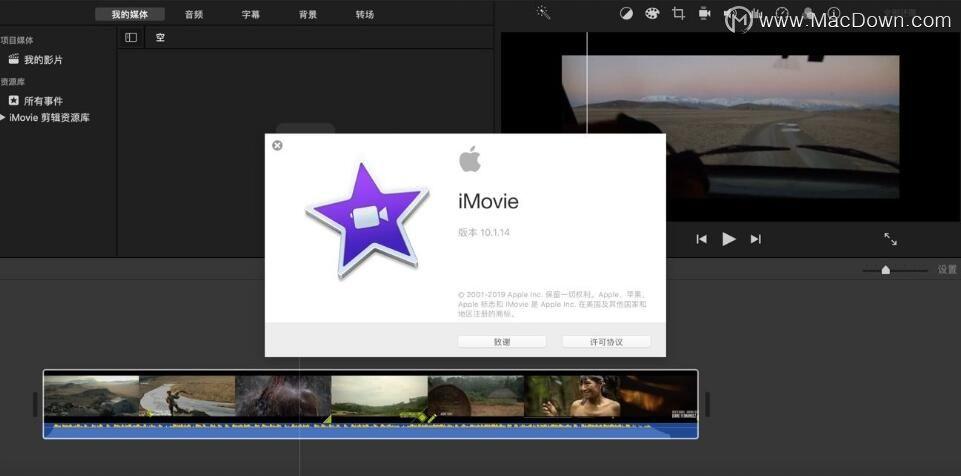The image size is (961, 476).
Task: Toggle the media sidebar panel icon
Action: pyautogui.click(x=131, y=37)
